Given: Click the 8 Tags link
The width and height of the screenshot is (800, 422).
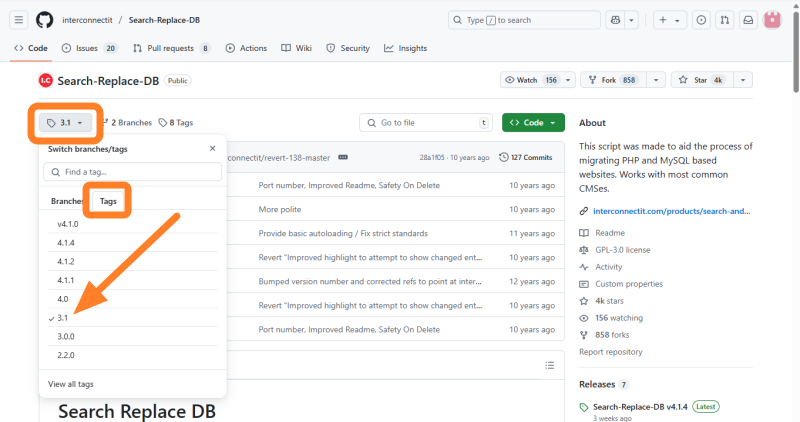Looking at the screenshot, I should click(x=176, y=122).
